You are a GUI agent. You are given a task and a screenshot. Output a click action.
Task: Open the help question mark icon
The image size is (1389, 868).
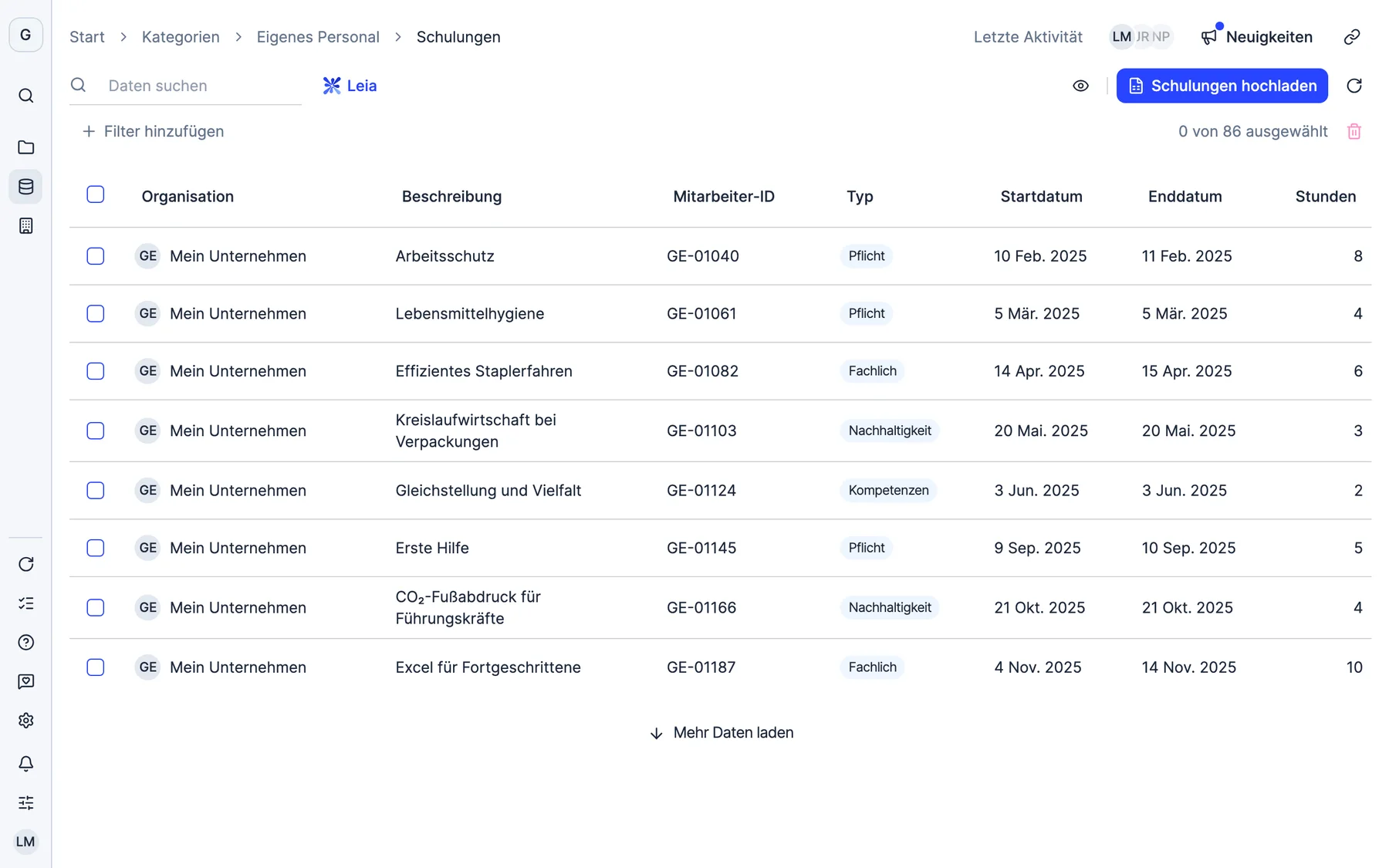coord(25,643)
